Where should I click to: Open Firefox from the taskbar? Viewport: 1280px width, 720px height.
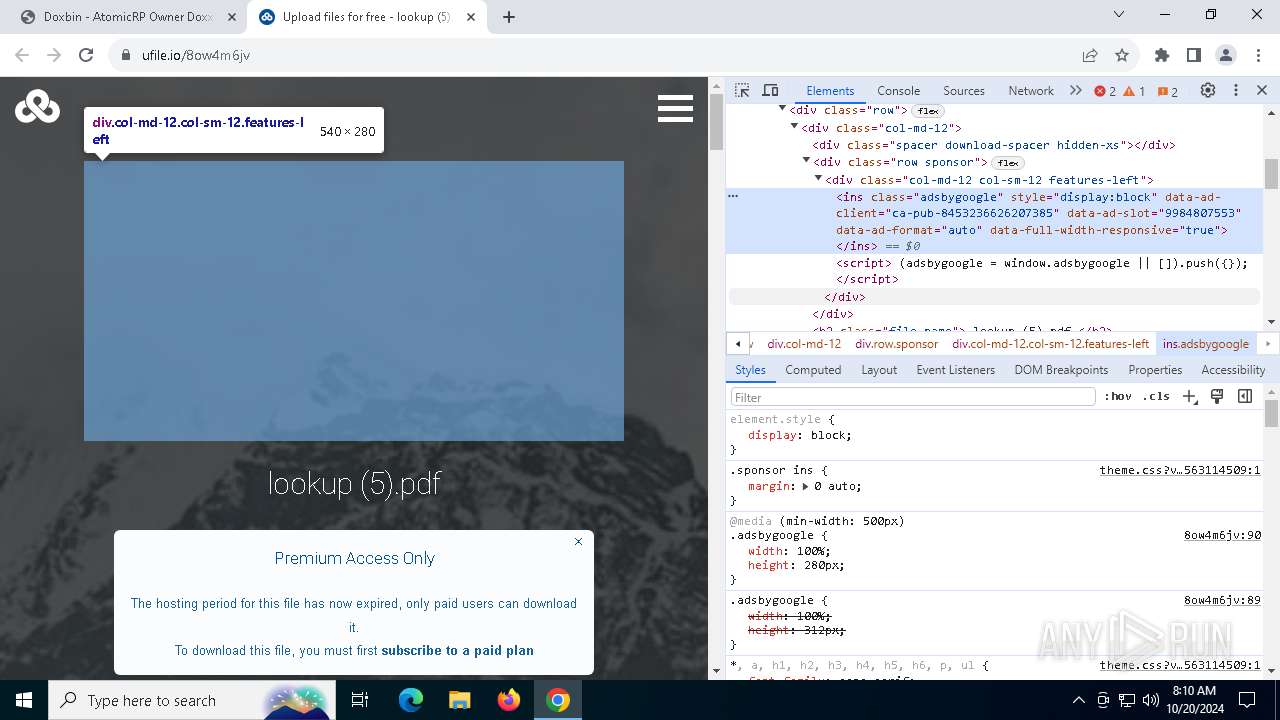508,700
